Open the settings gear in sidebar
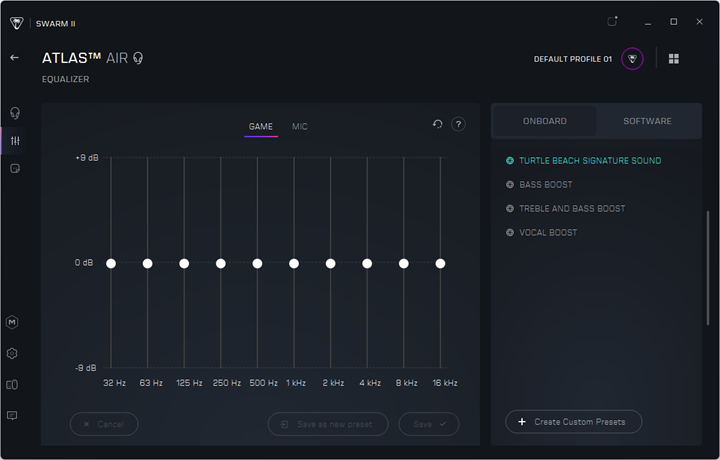The height and width of the screenshot is (460, 720). click(x=13, y=353)
